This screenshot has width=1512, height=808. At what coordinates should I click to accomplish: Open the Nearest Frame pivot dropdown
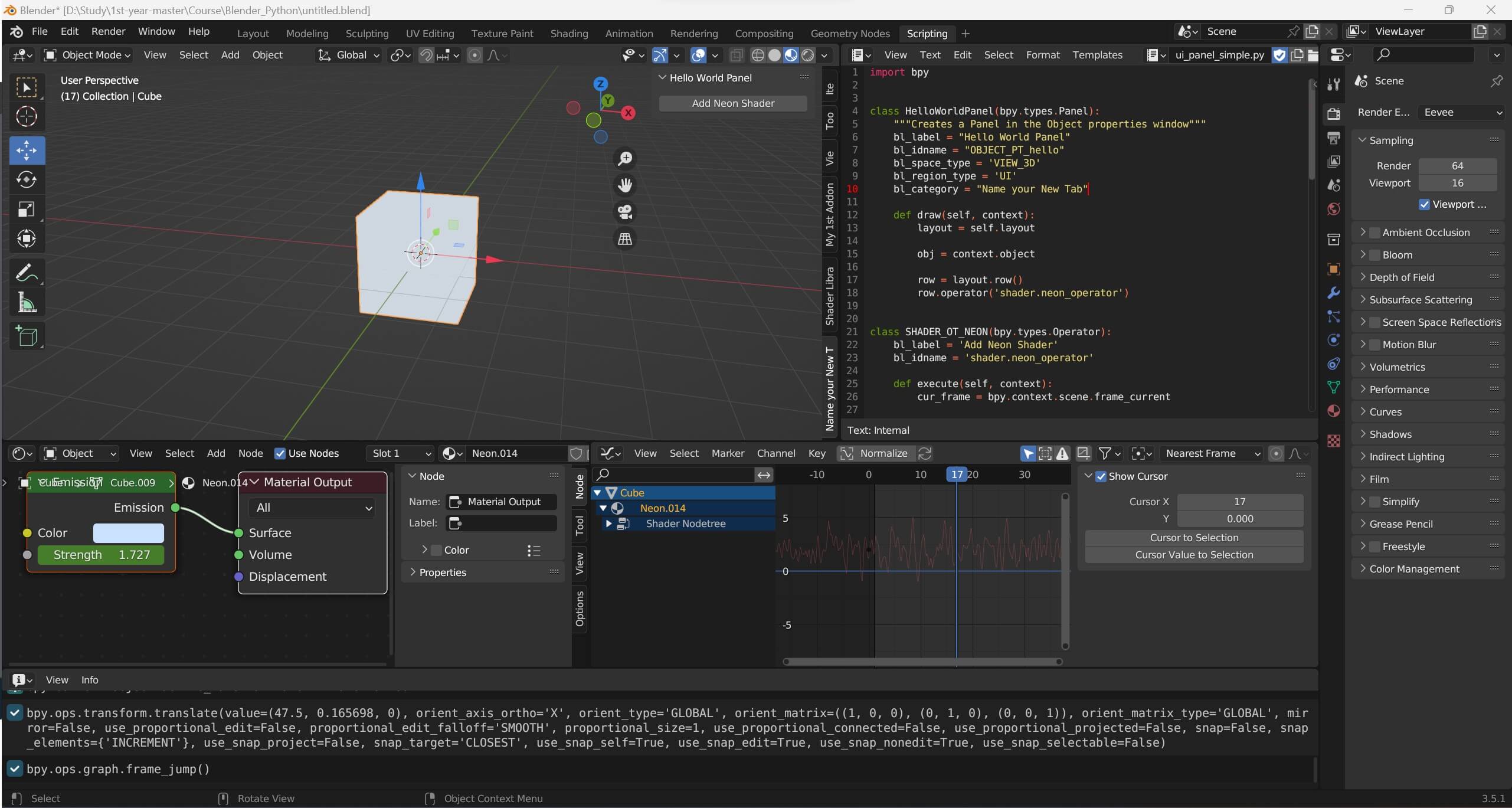1212,453
